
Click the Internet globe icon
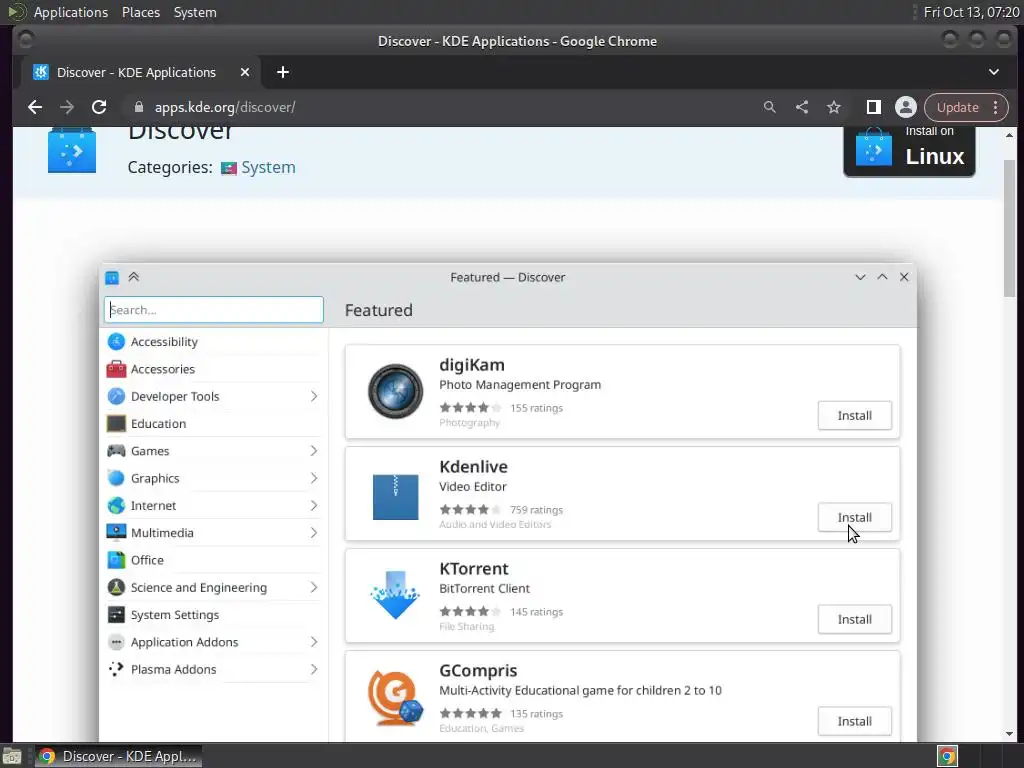(x=116, y=505)
